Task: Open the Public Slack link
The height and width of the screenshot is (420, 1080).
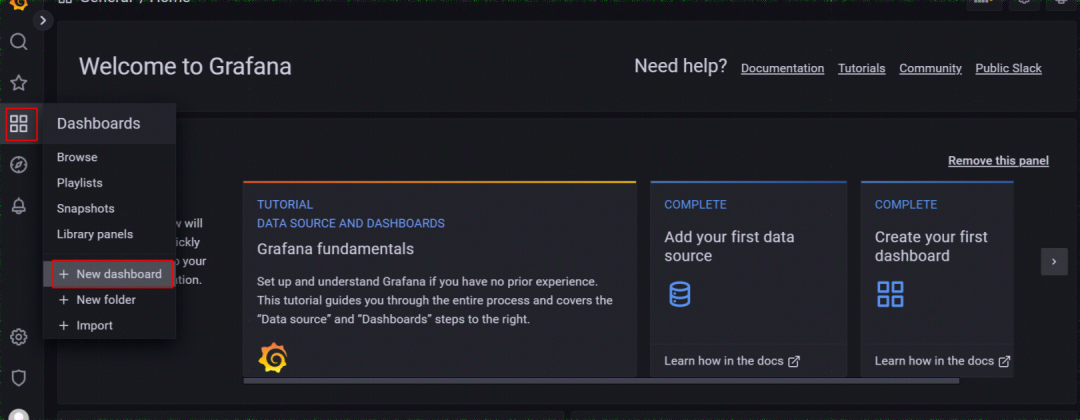Action: pyautogui.click(x=1008, y=68)
